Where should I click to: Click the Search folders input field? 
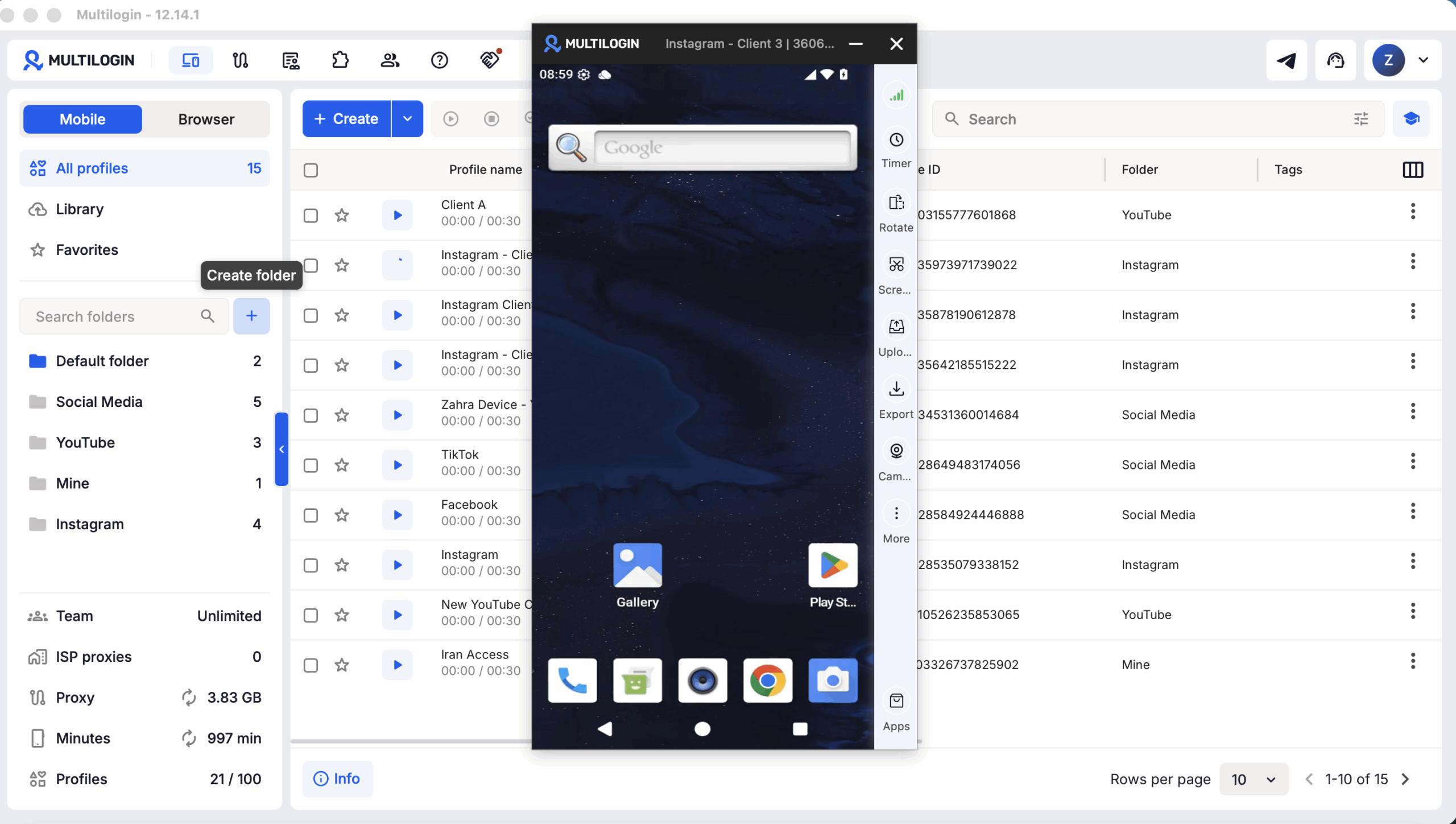125,316
